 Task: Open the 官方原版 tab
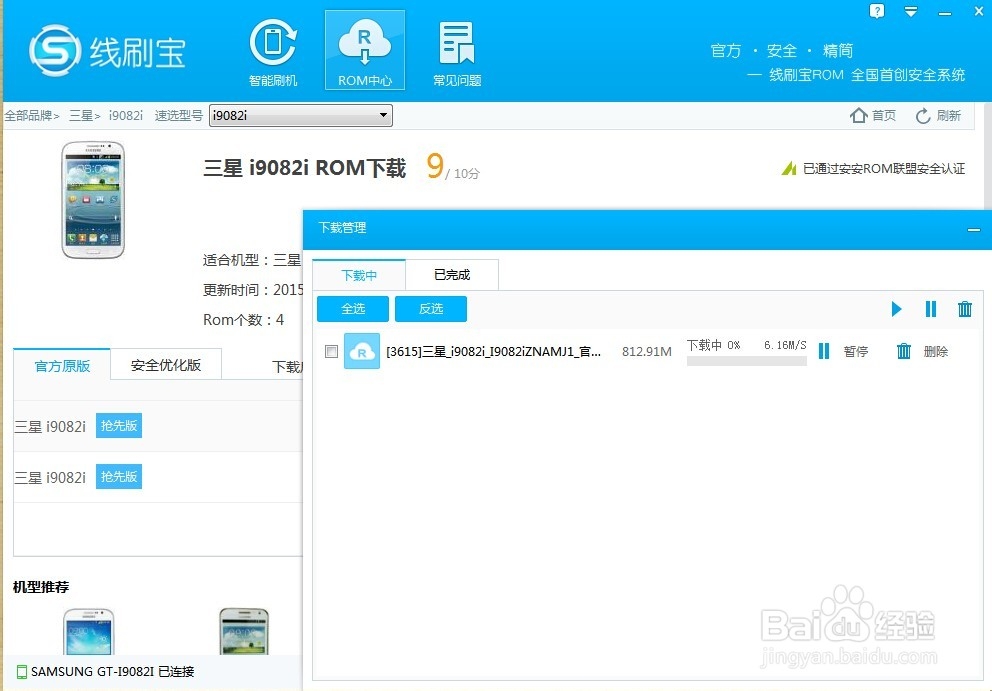pyautogui.click(x=62, y=365)
